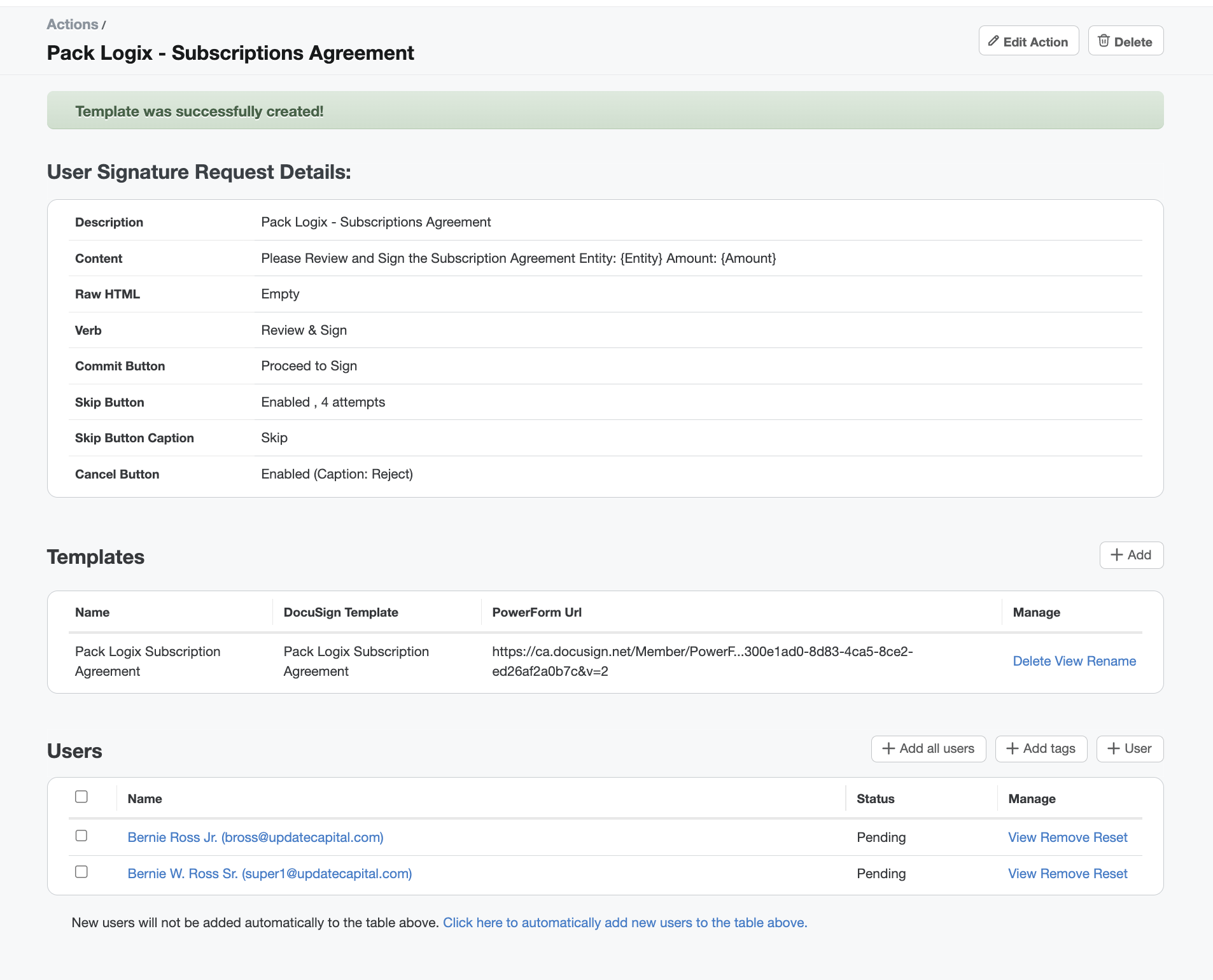1213x980 pixels.
Task: Open Bernie Ross Jr. (bross@updatecapital.com) profile link
Action: click(255, 837)
